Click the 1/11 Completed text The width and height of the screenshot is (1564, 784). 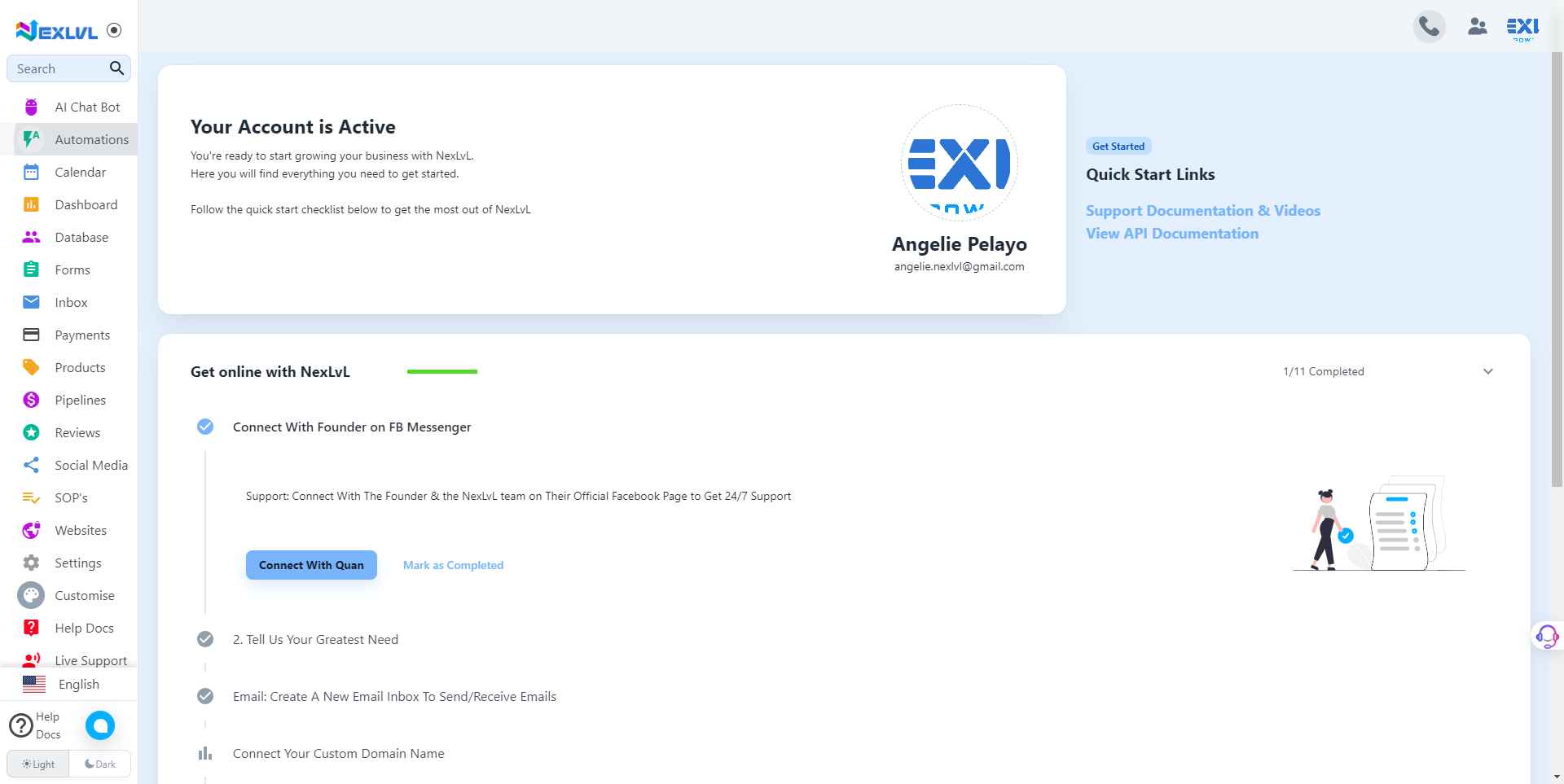(1323, 371)
